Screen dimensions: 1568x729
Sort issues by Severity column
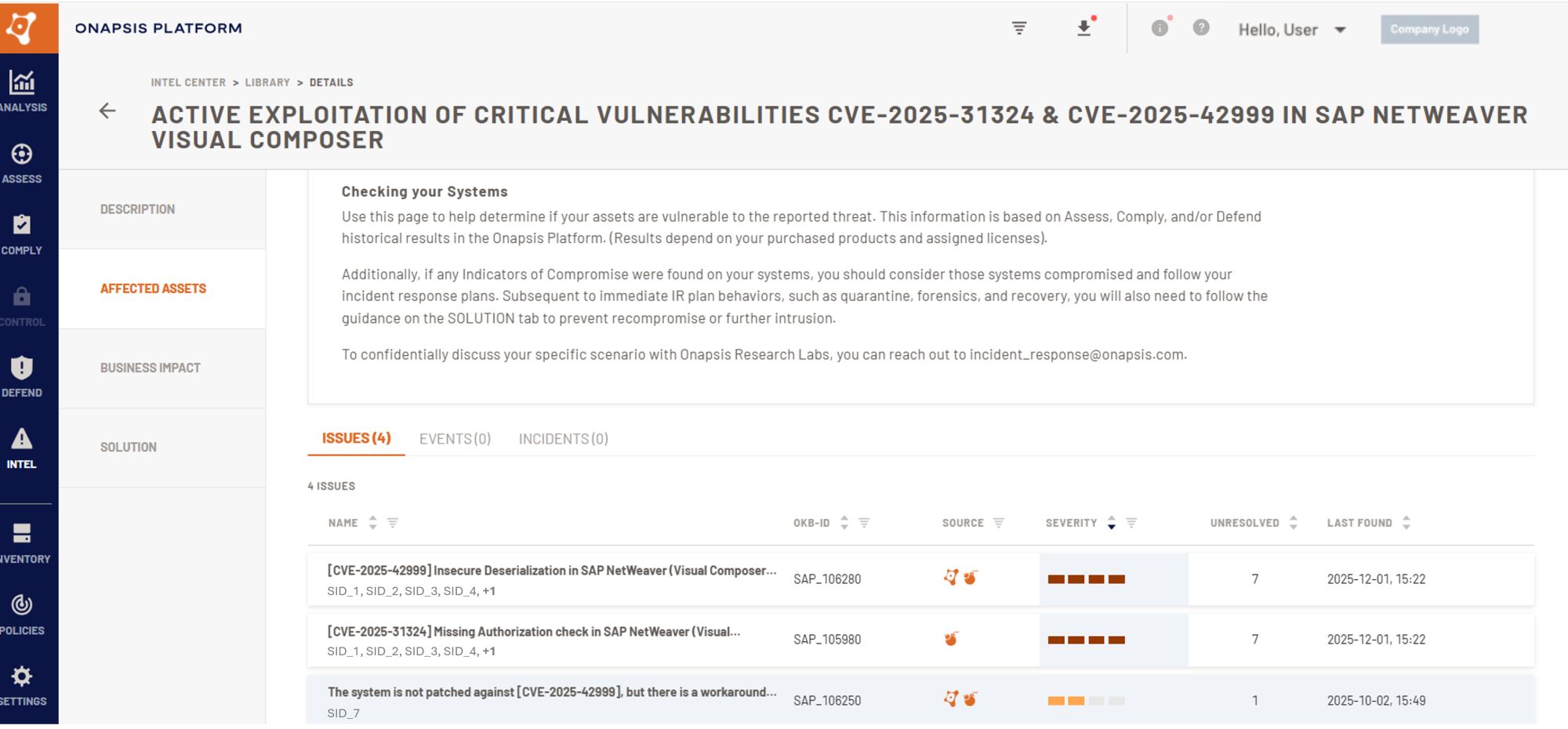[x=1111, y=523]
